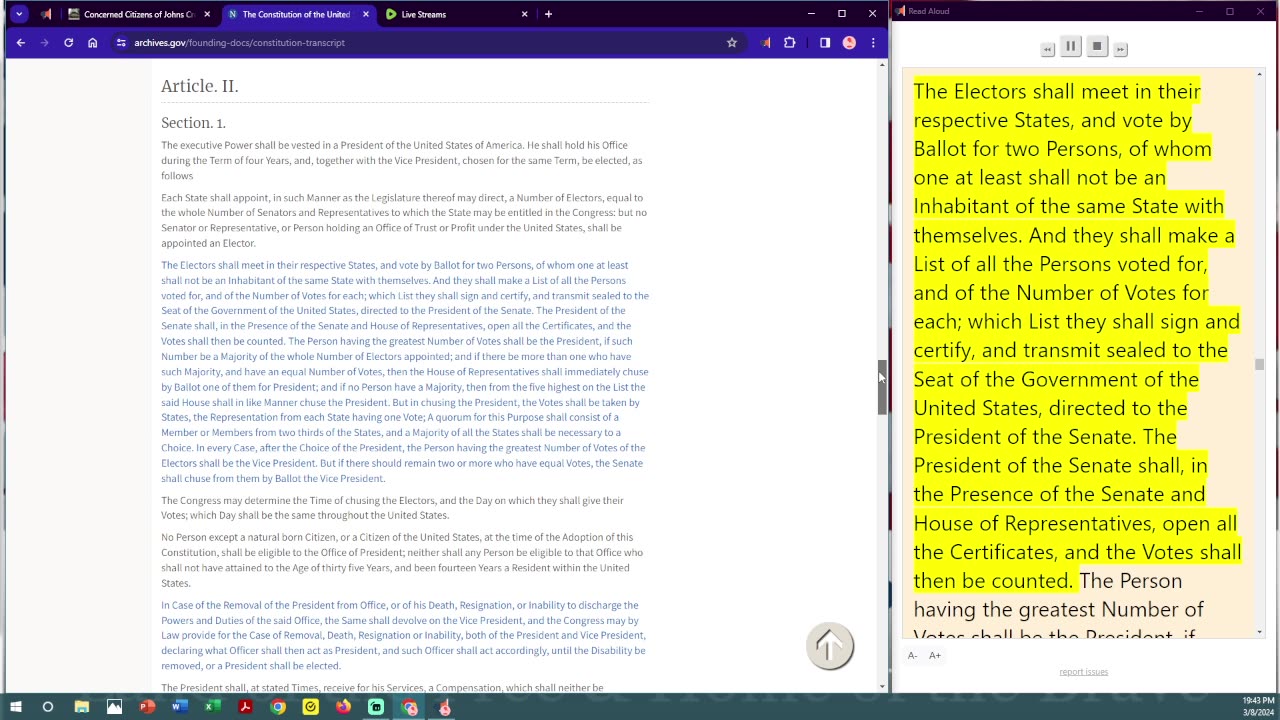Open Chrome three-dot menu

click(x=873, y=42)
